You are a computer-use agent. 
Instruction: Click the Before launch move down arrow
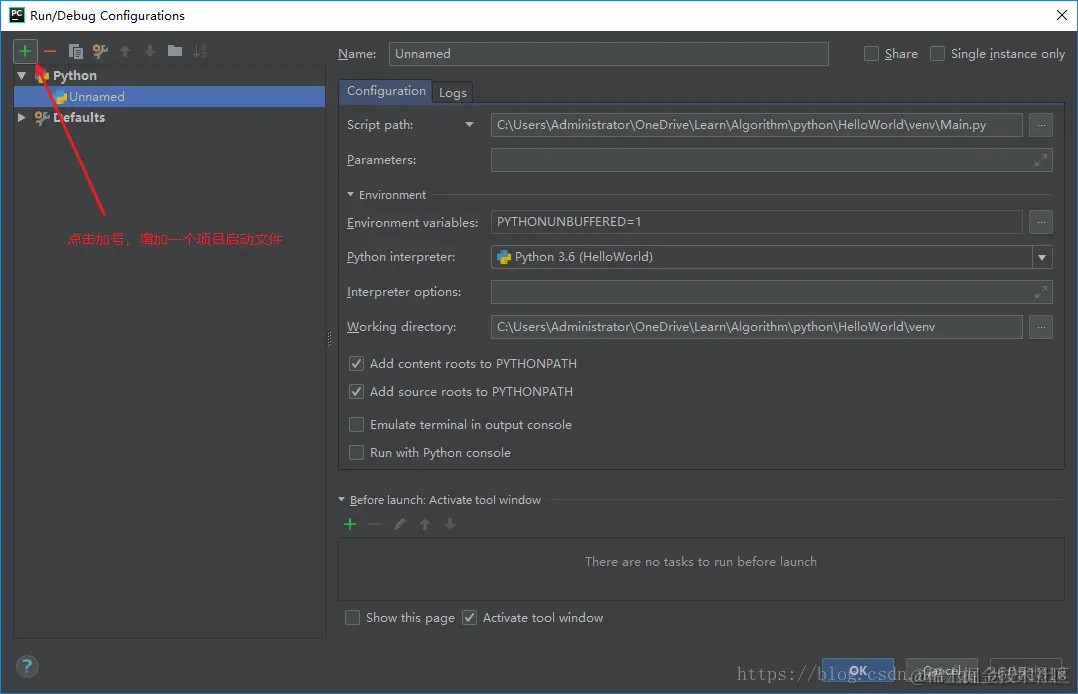tap(450, 525)
